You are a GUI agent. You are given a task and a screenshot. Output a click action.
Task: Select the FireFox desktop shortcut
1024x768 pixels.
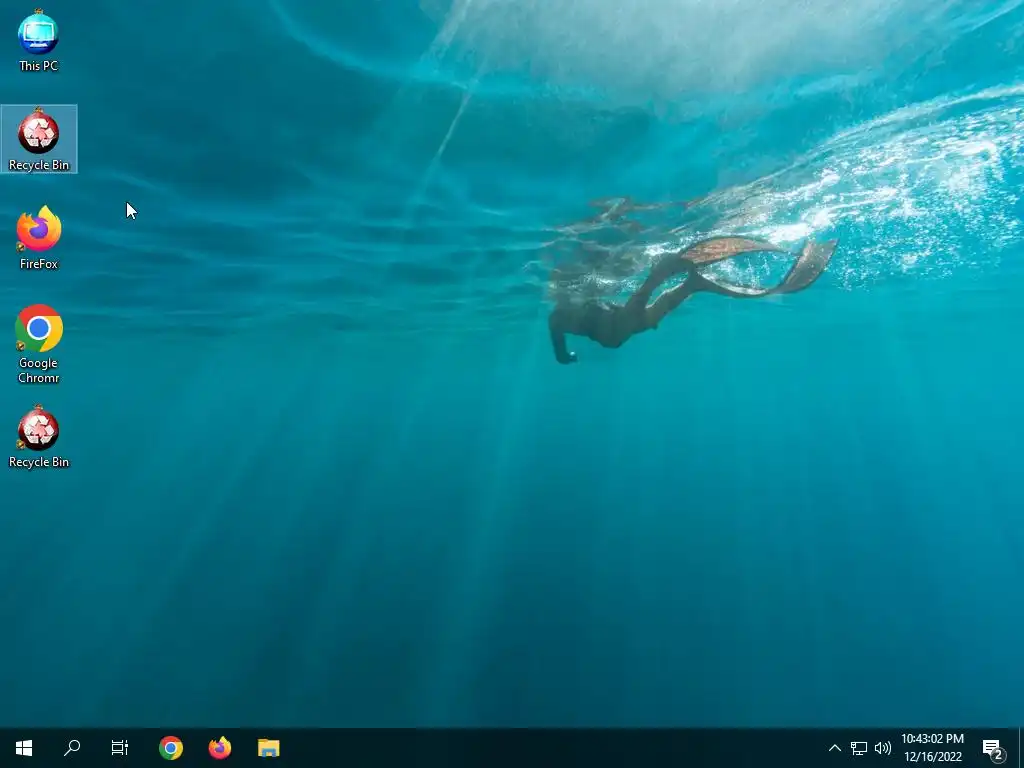39,238
